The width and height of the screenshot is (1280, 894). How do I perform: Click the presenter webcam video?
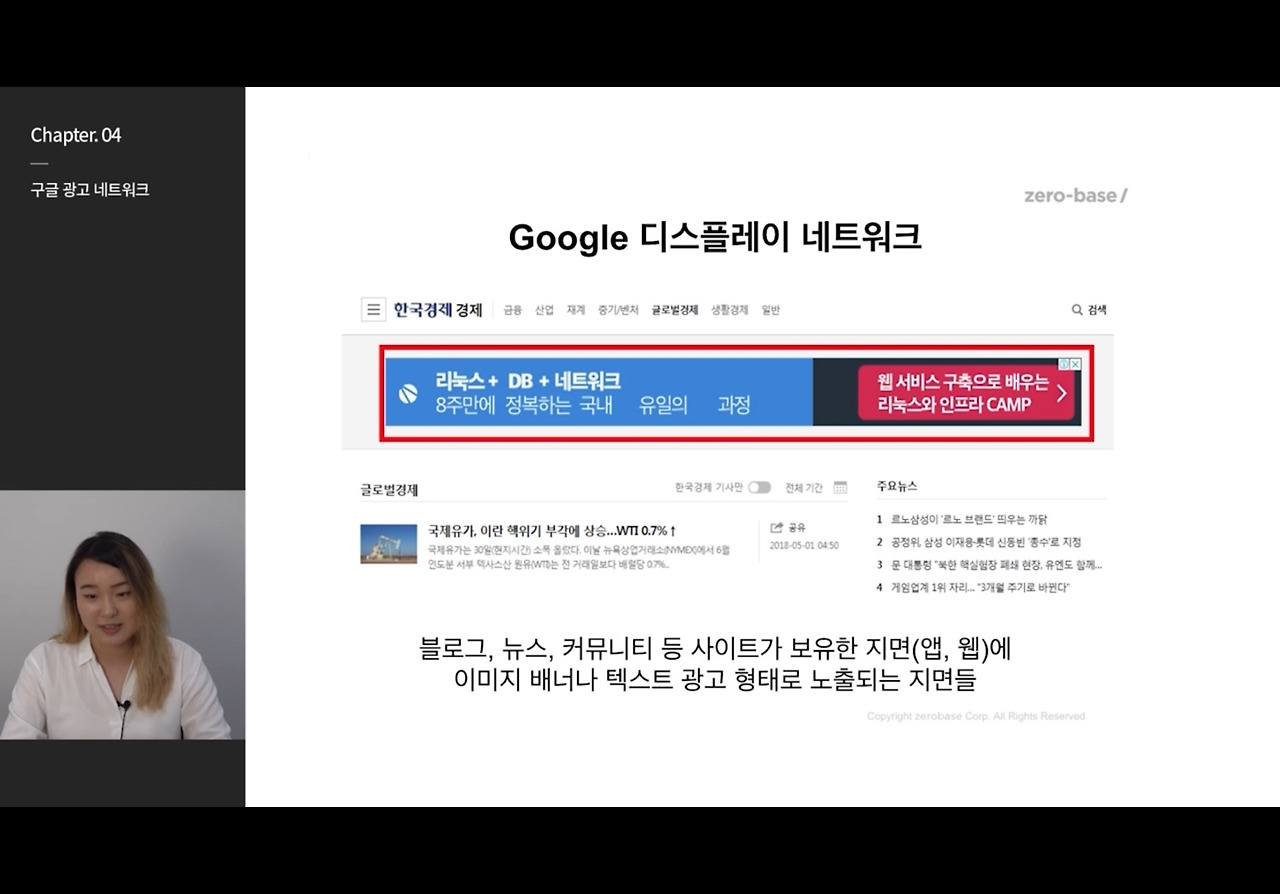122,615
